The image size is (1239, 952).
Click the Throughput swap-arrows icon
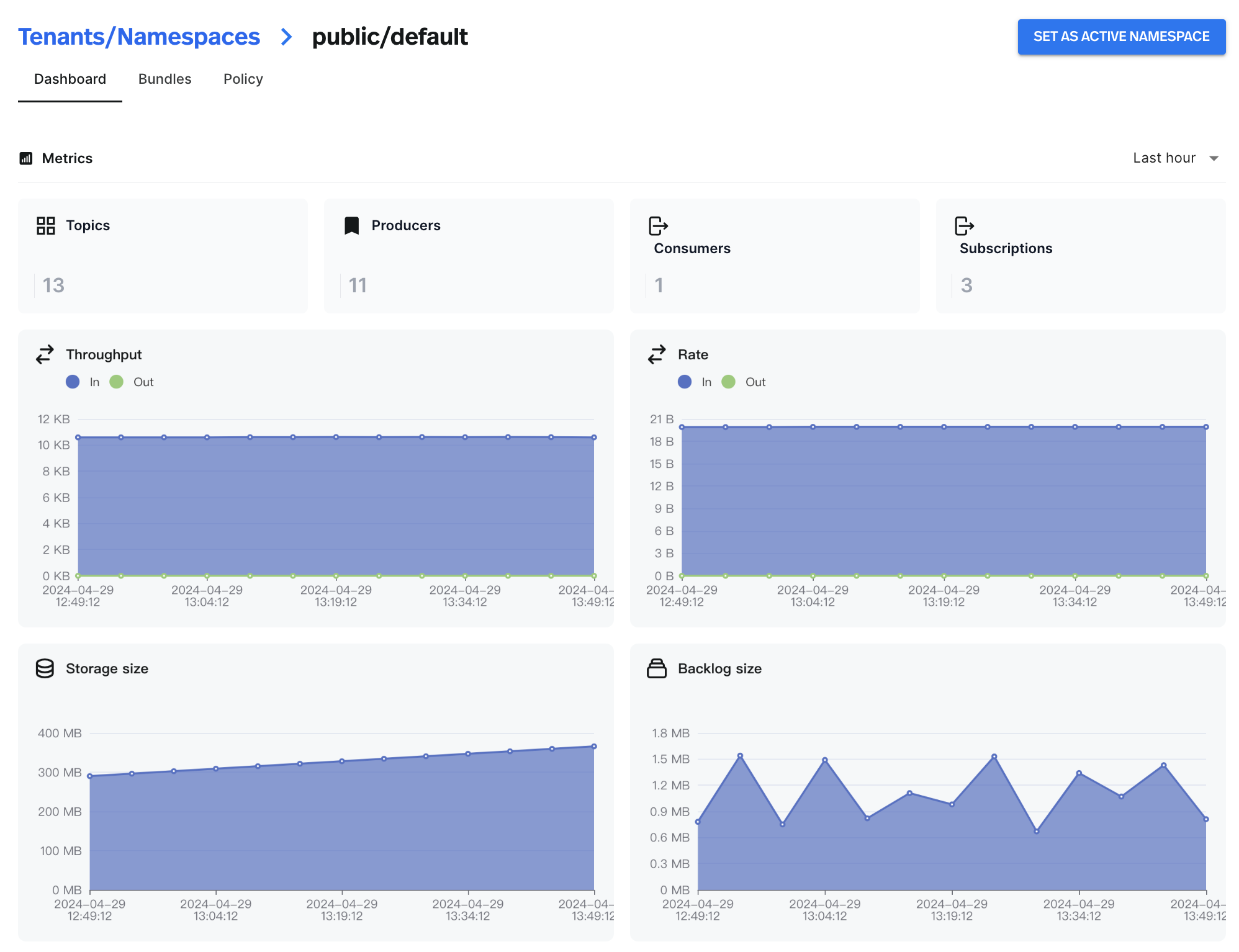45,354
